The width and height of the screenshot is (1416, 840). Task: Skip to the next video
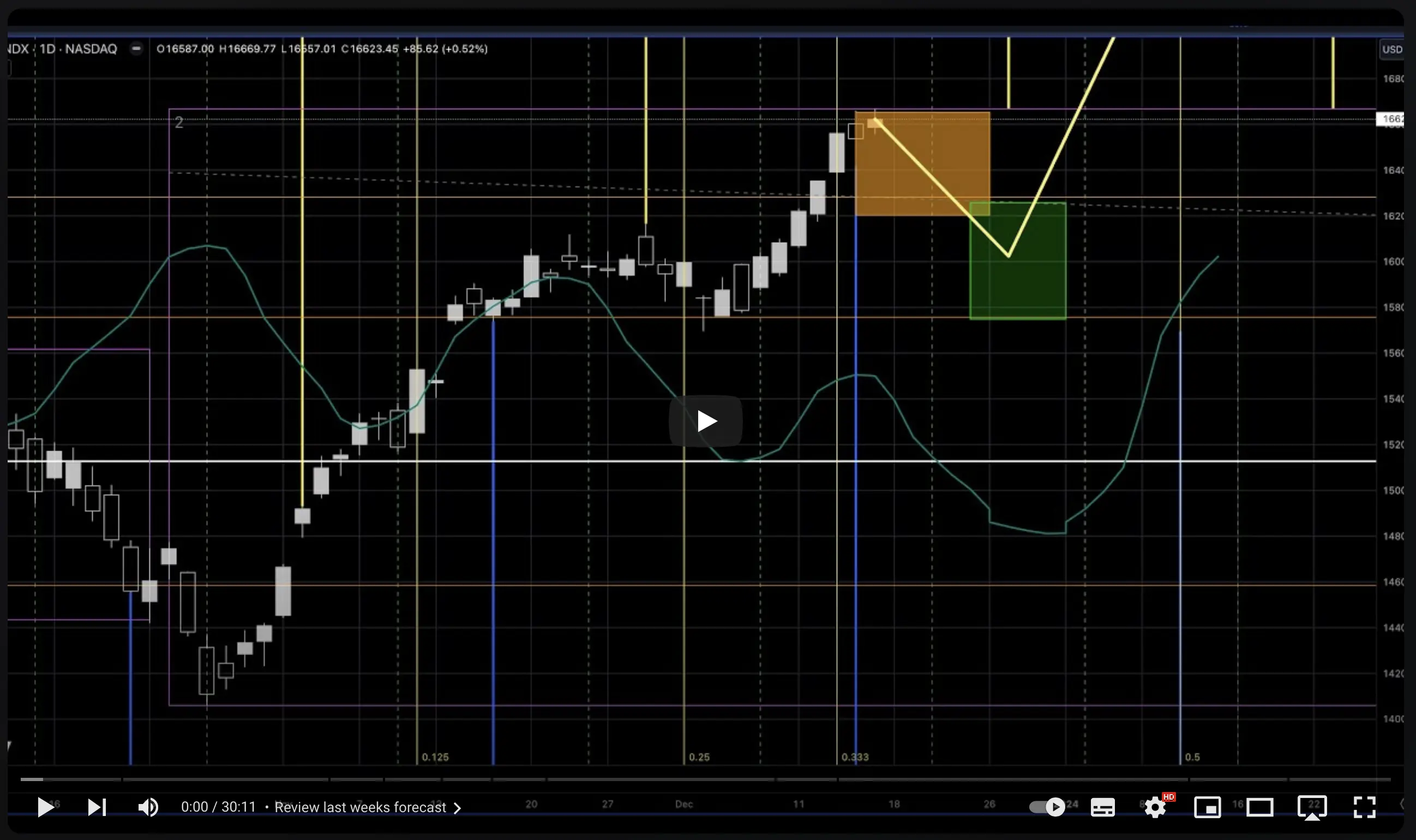point(97,807)
